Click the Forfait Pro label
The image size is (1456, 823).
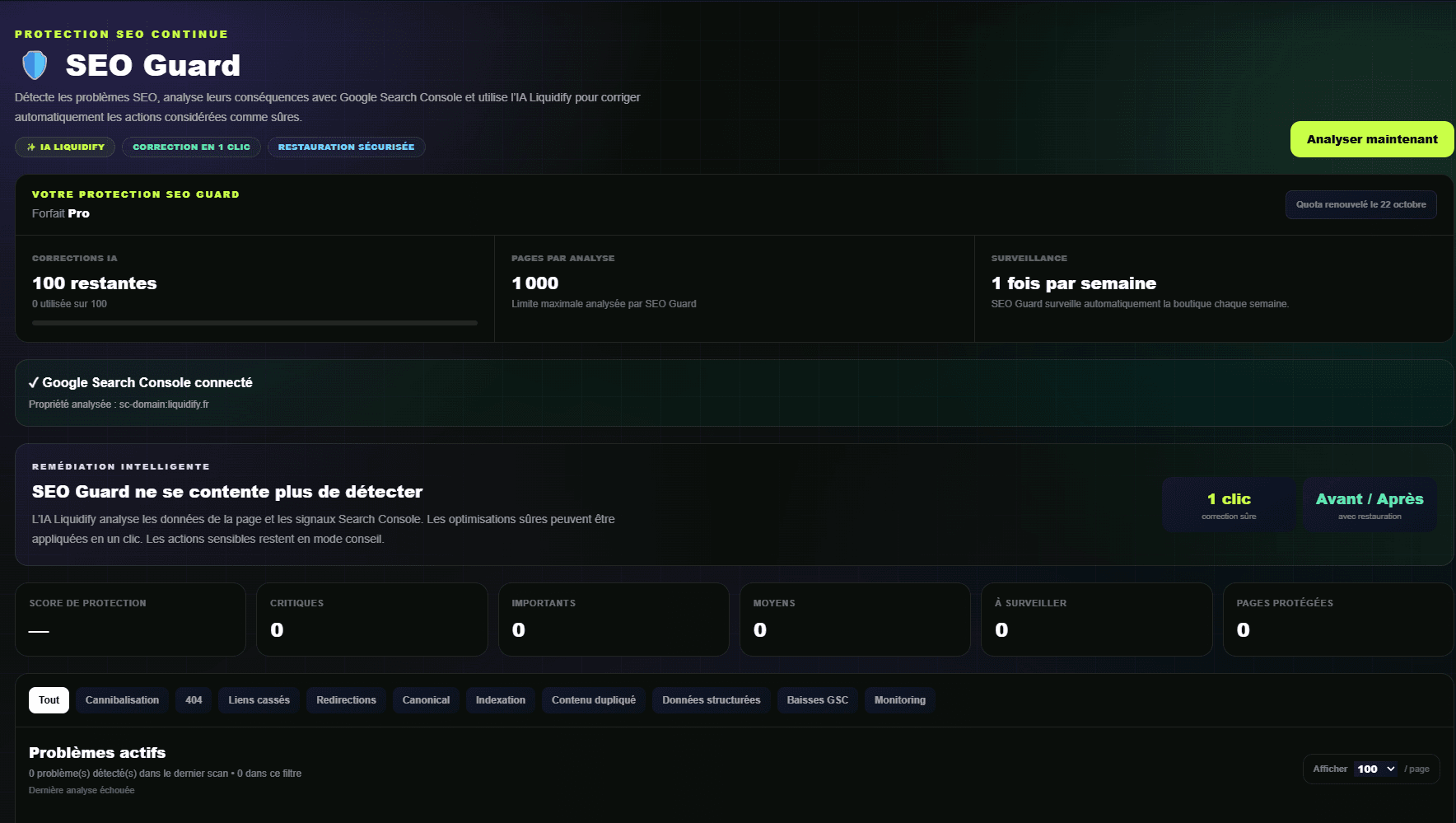pos(61,213)
